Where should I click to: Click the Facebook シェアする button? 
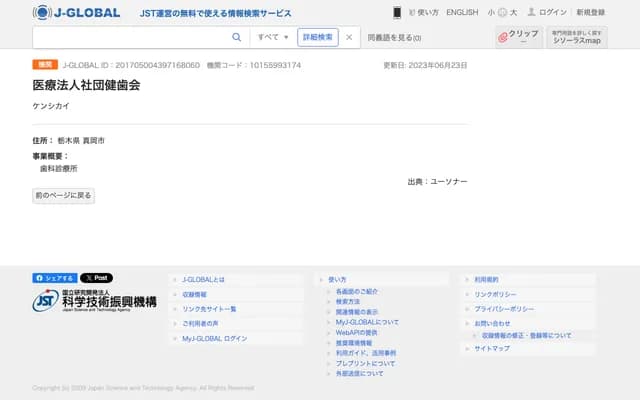coord(54,278)
